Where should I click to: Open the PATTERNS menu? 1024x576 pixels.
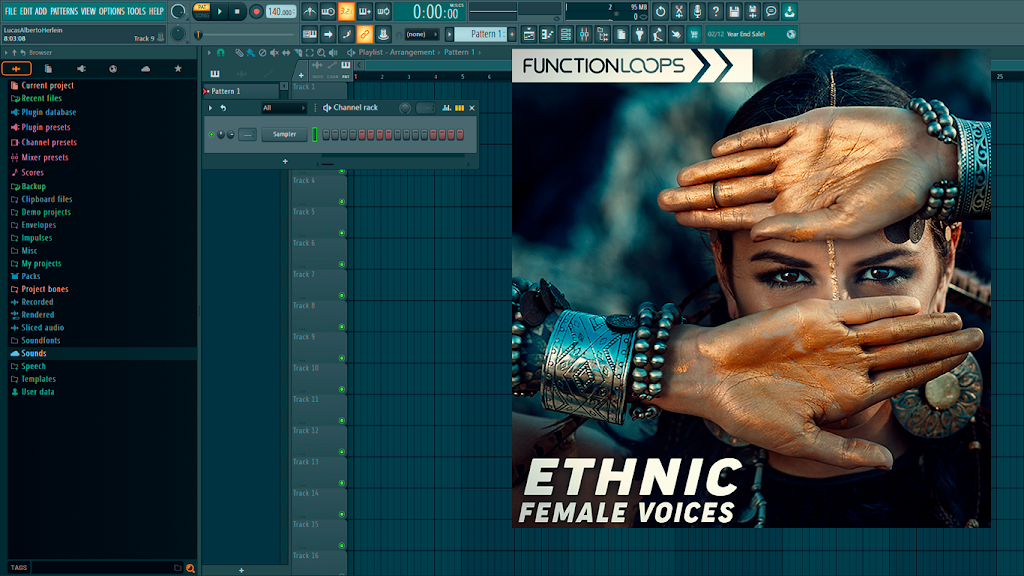tap(64, 11)
